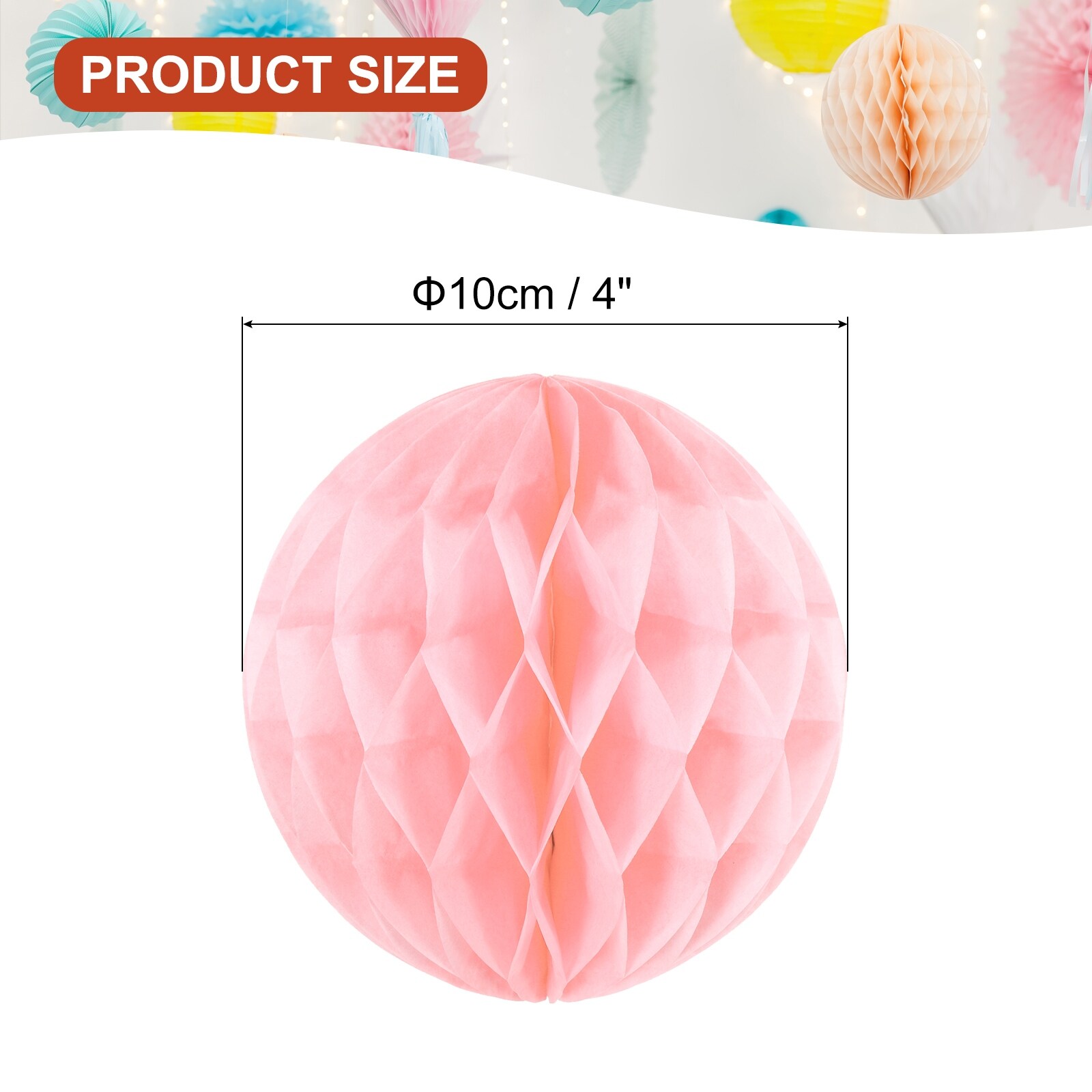Click the small teal ball below header
Image resolution: width=1092 pixels, height=1092 pixels.
(784, 217)
